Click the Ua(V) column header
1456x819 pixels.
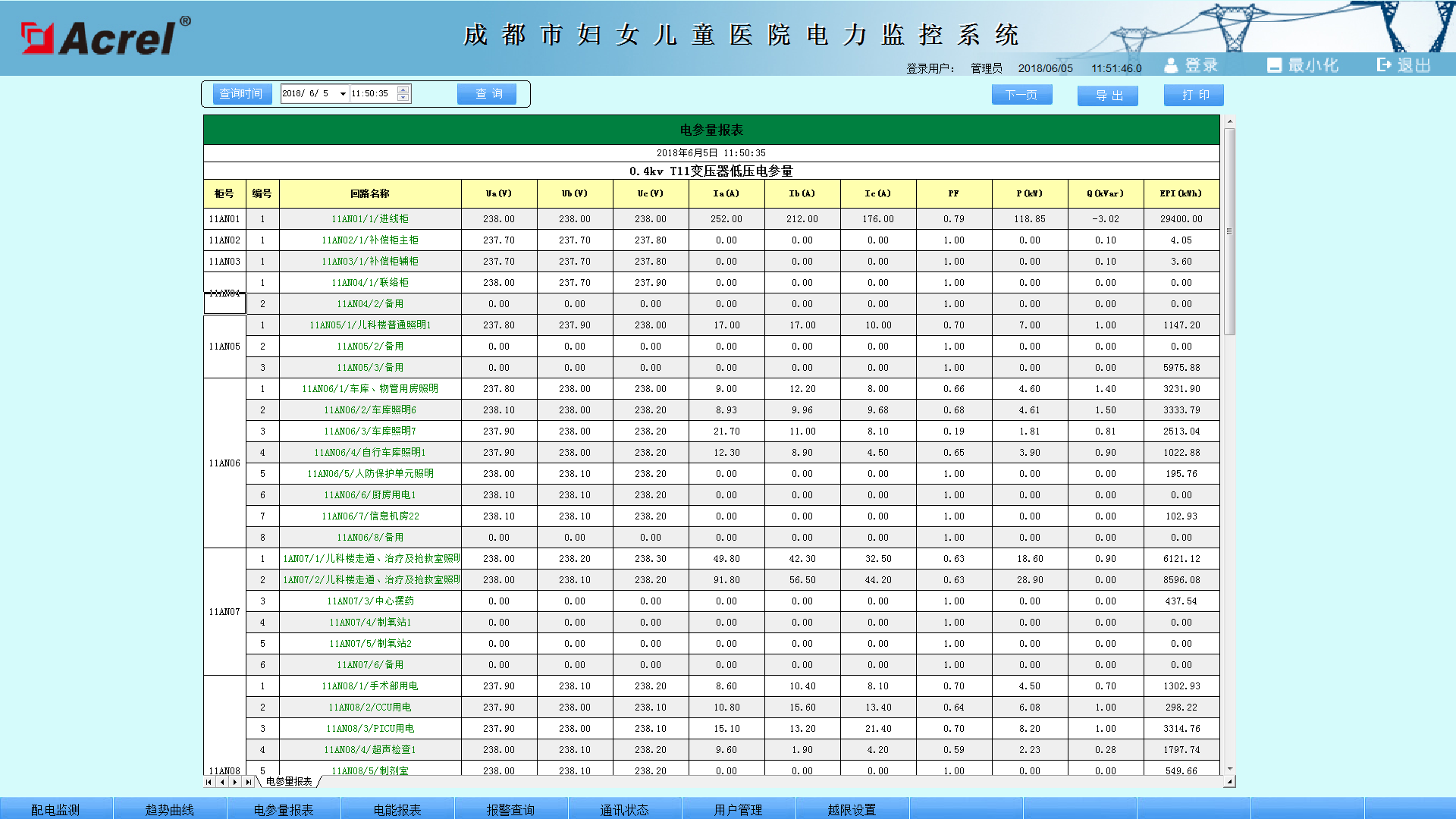(499, 193)
